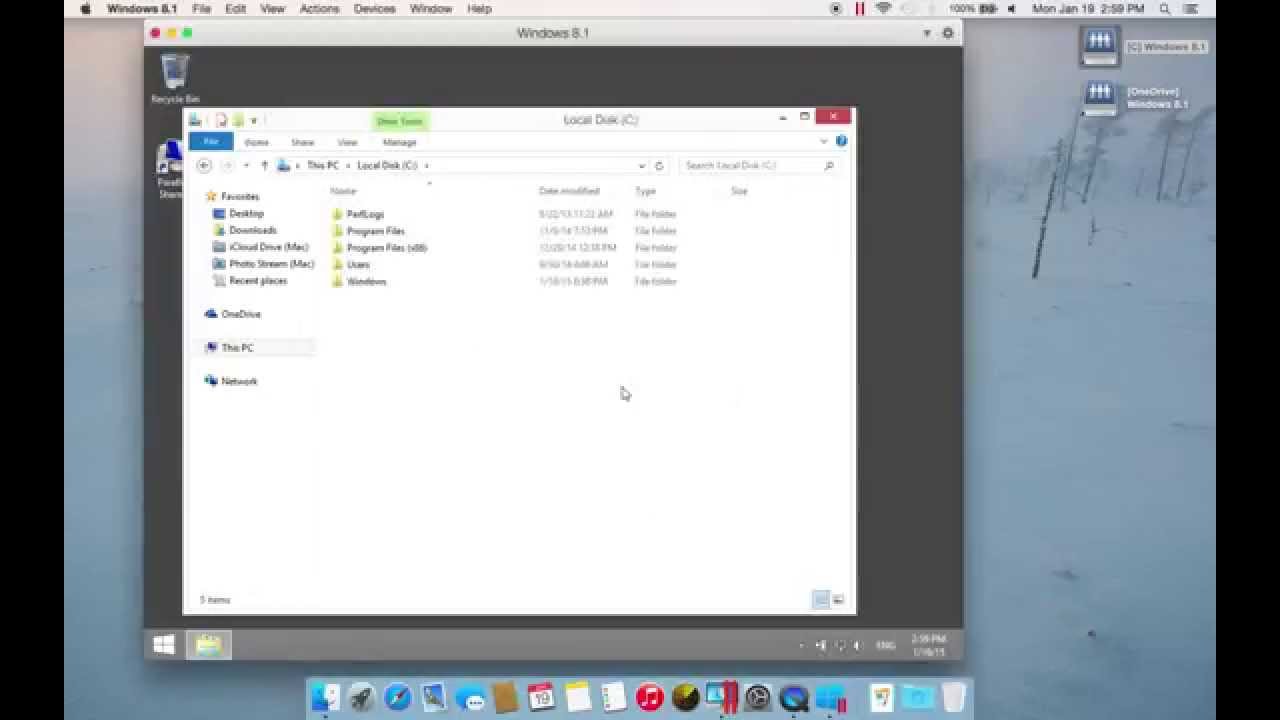Open Messages from the dock

470,698
